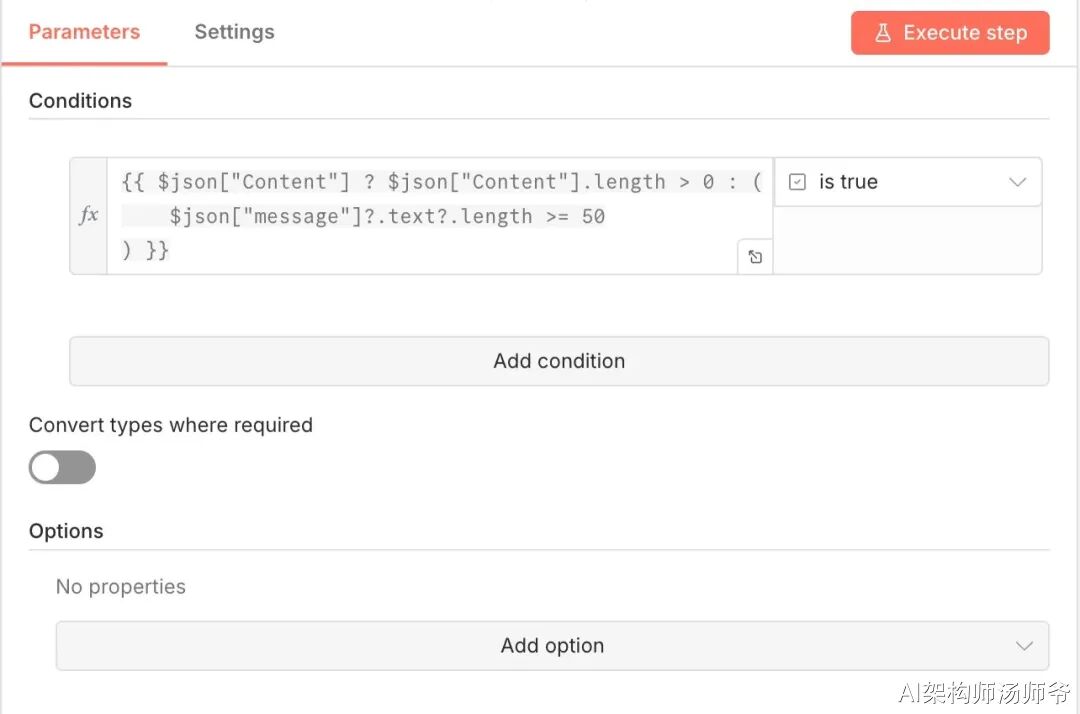1080x714 pixels.
Task: Click the "Convert types where required" label
Action: pos(171,425)
